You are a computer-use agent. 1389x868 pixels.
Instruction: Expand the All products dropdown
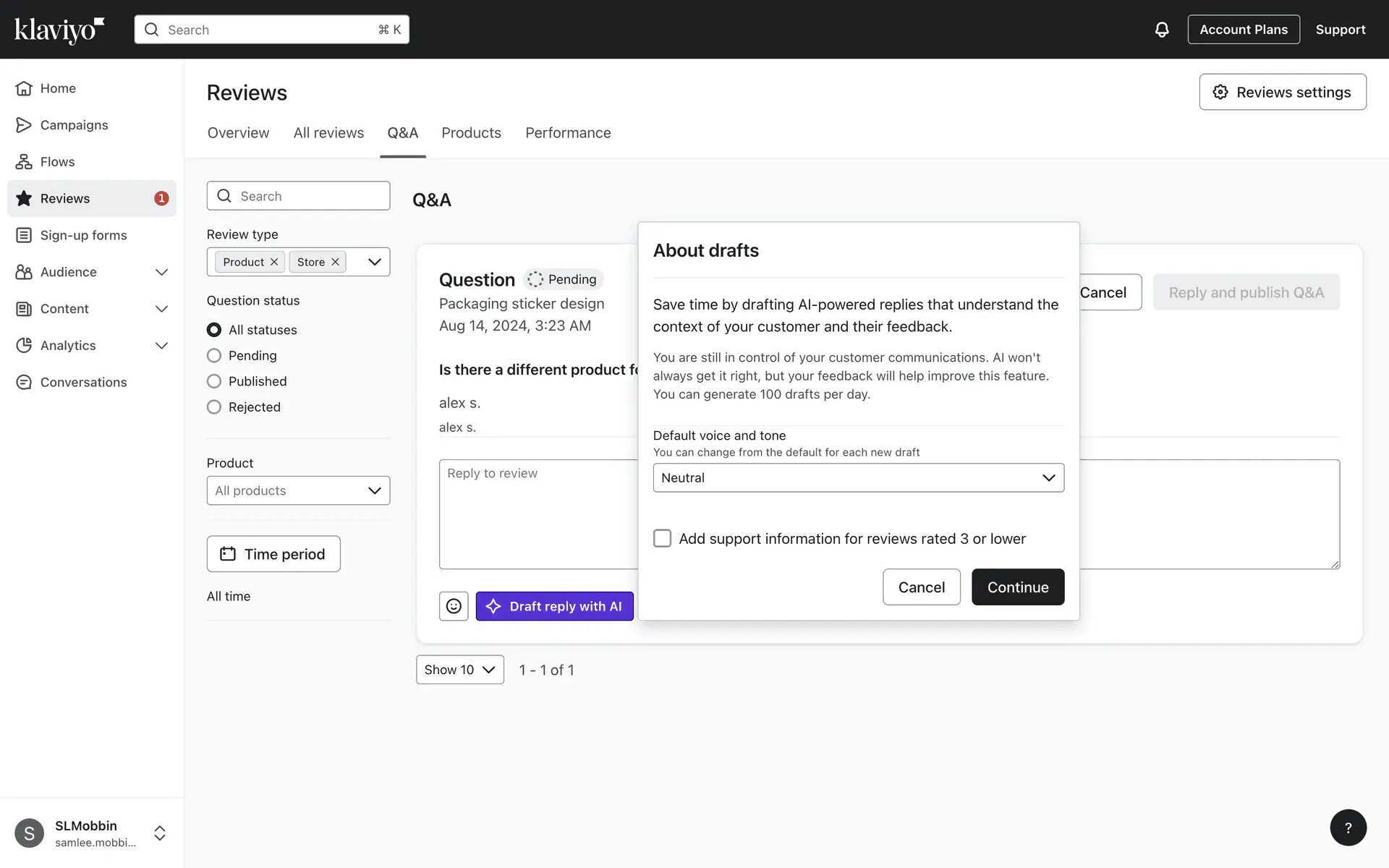point(298,490)
